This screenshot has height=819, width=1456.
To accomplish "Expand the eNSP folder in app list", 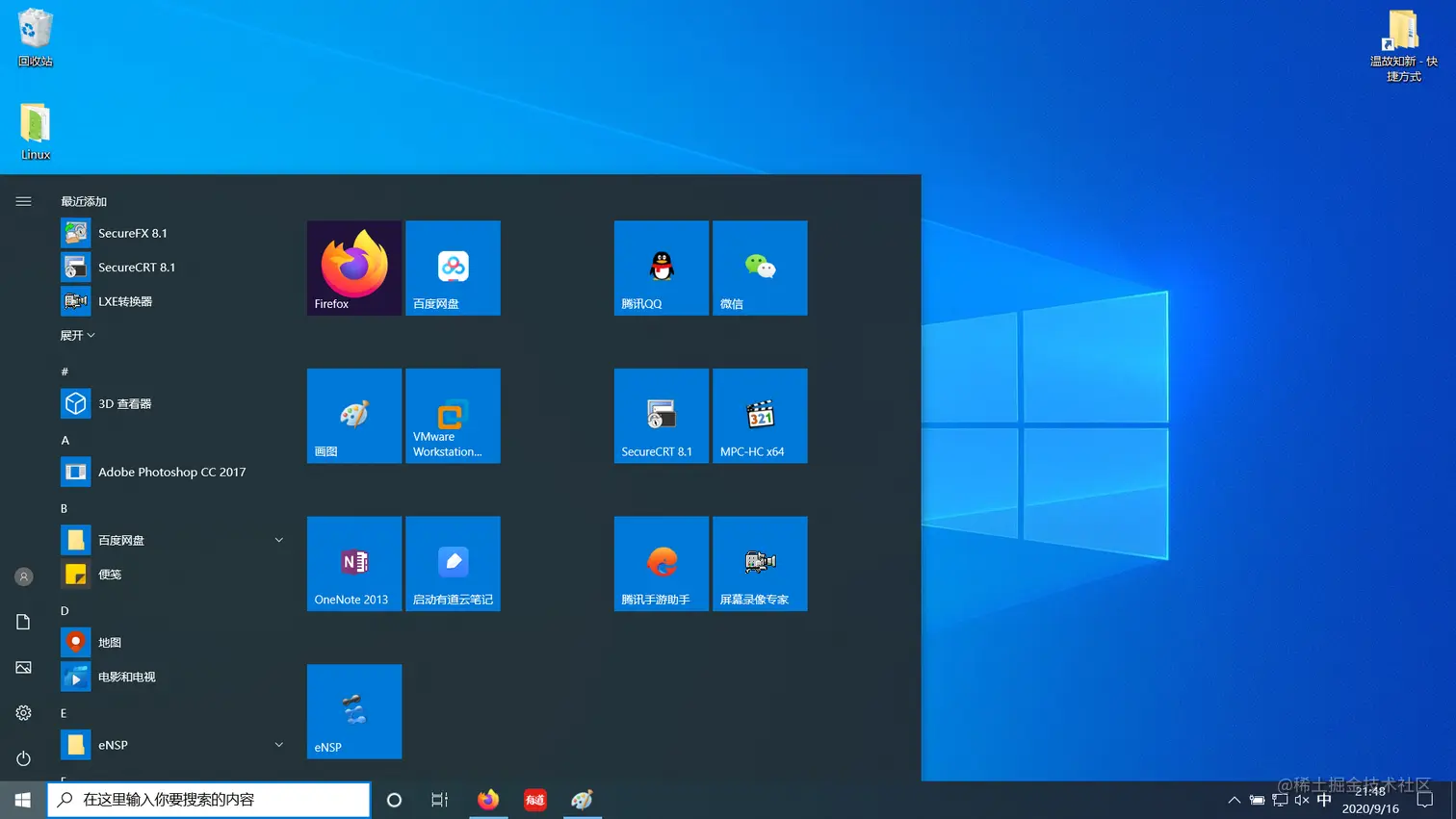I will (x=279, y=745).
